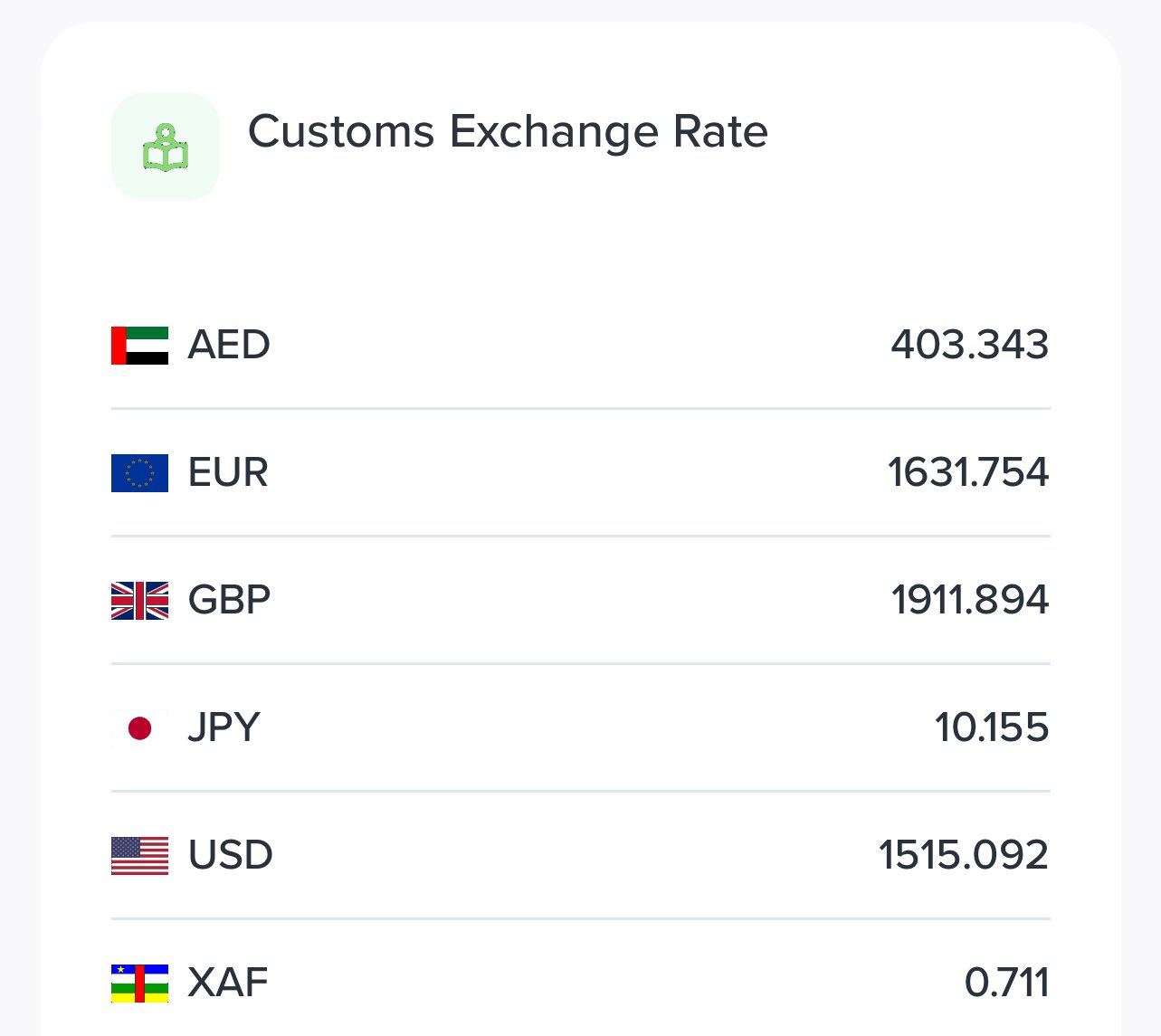Click the JPY rate value 10.155
Viewport: 1161px width, 1036px height.
click(x=991, y=728)
